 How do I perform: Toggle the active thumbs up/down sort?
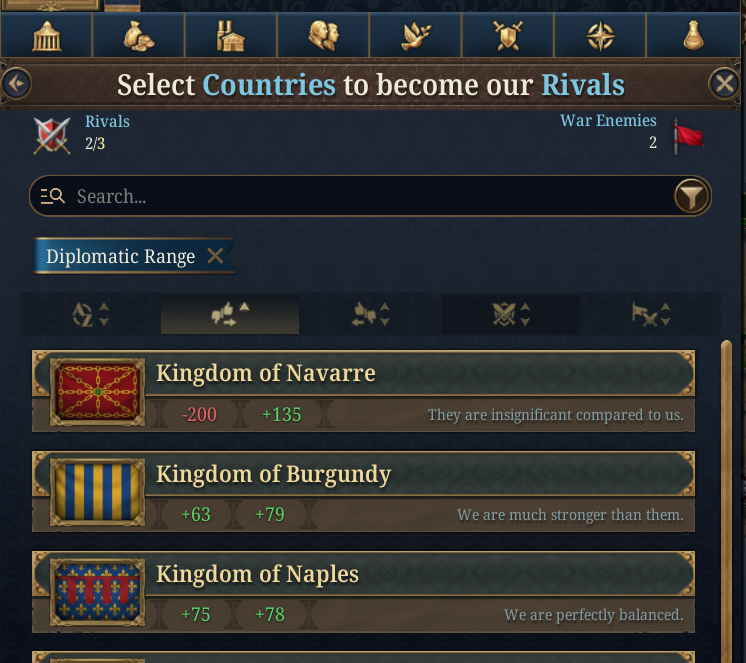pos(230,315)
